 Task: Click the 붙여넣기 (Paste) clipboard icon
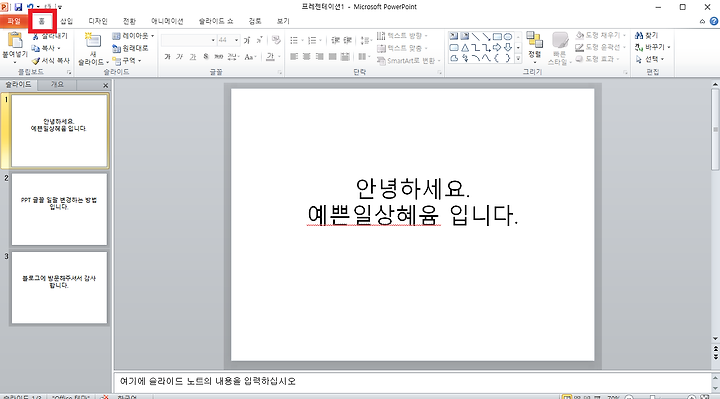point(15,40)
